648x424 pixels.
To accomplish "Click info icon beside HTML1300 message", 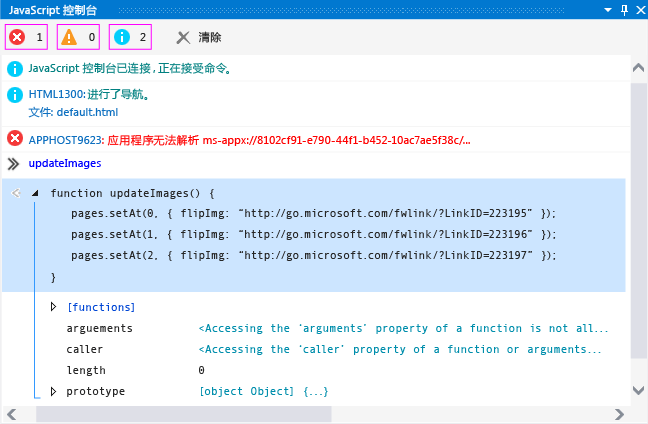I will click(15, 95).
